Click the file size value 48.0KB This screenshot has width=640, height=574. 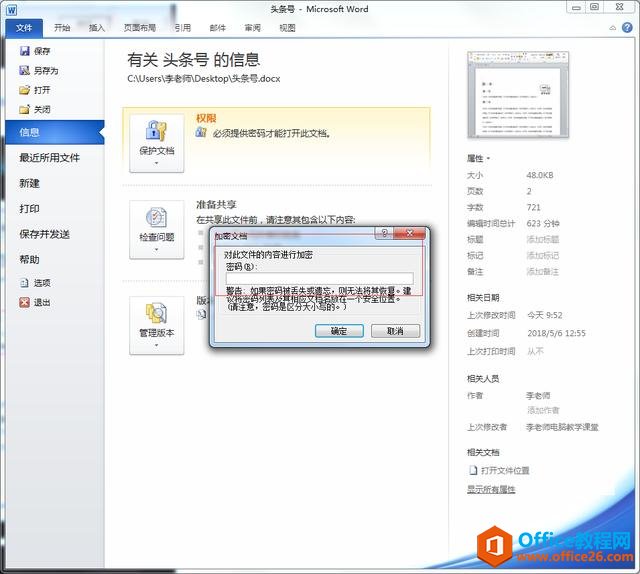click(x=540, y=175)
